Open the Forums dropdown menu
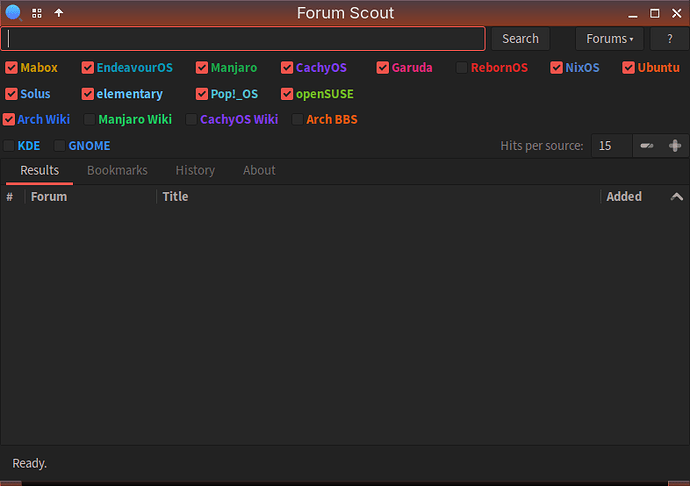The width and height of the screenshot is (690, 486). (609, 39)
